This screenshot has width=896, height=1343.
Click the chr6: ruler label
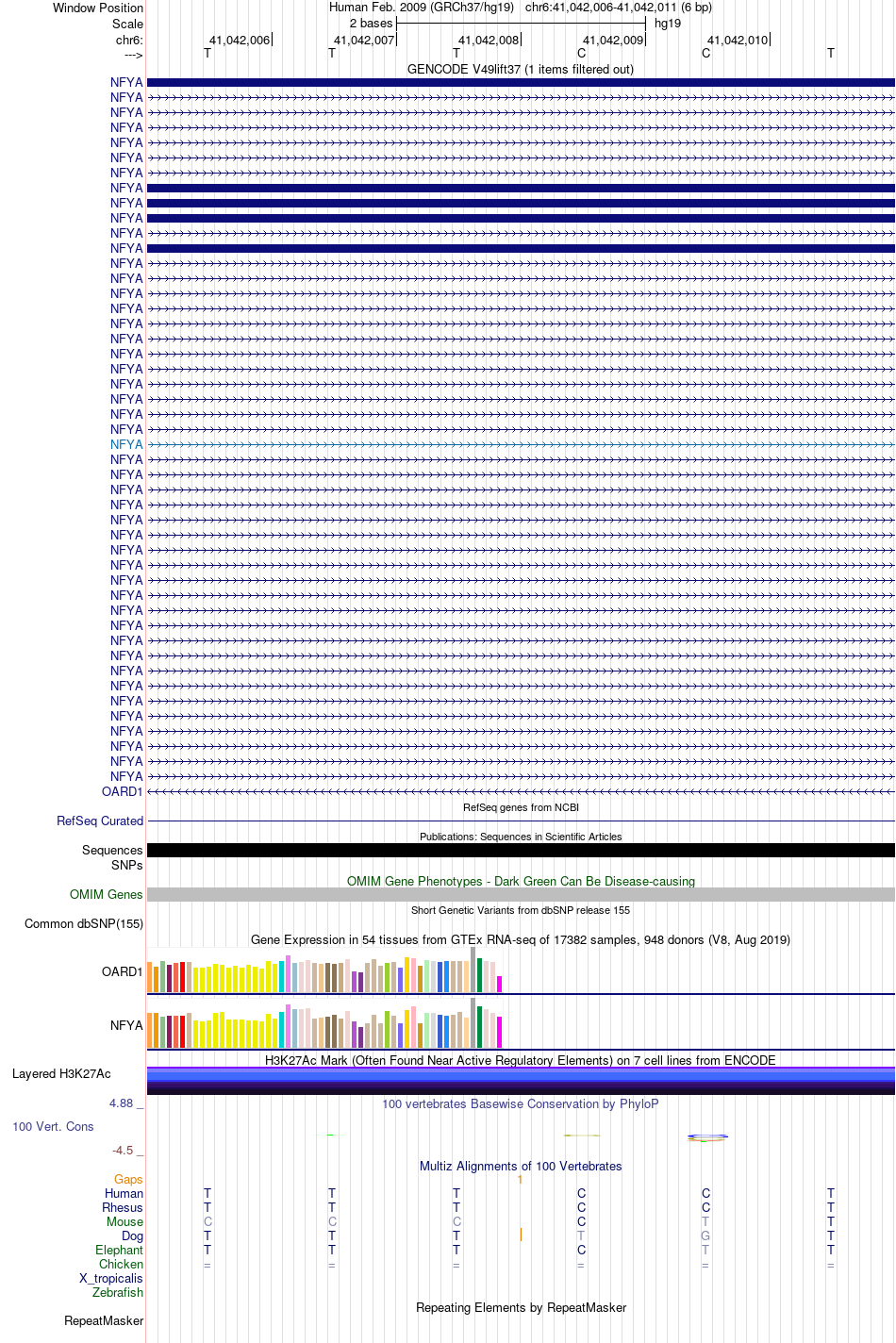point(129,40)
